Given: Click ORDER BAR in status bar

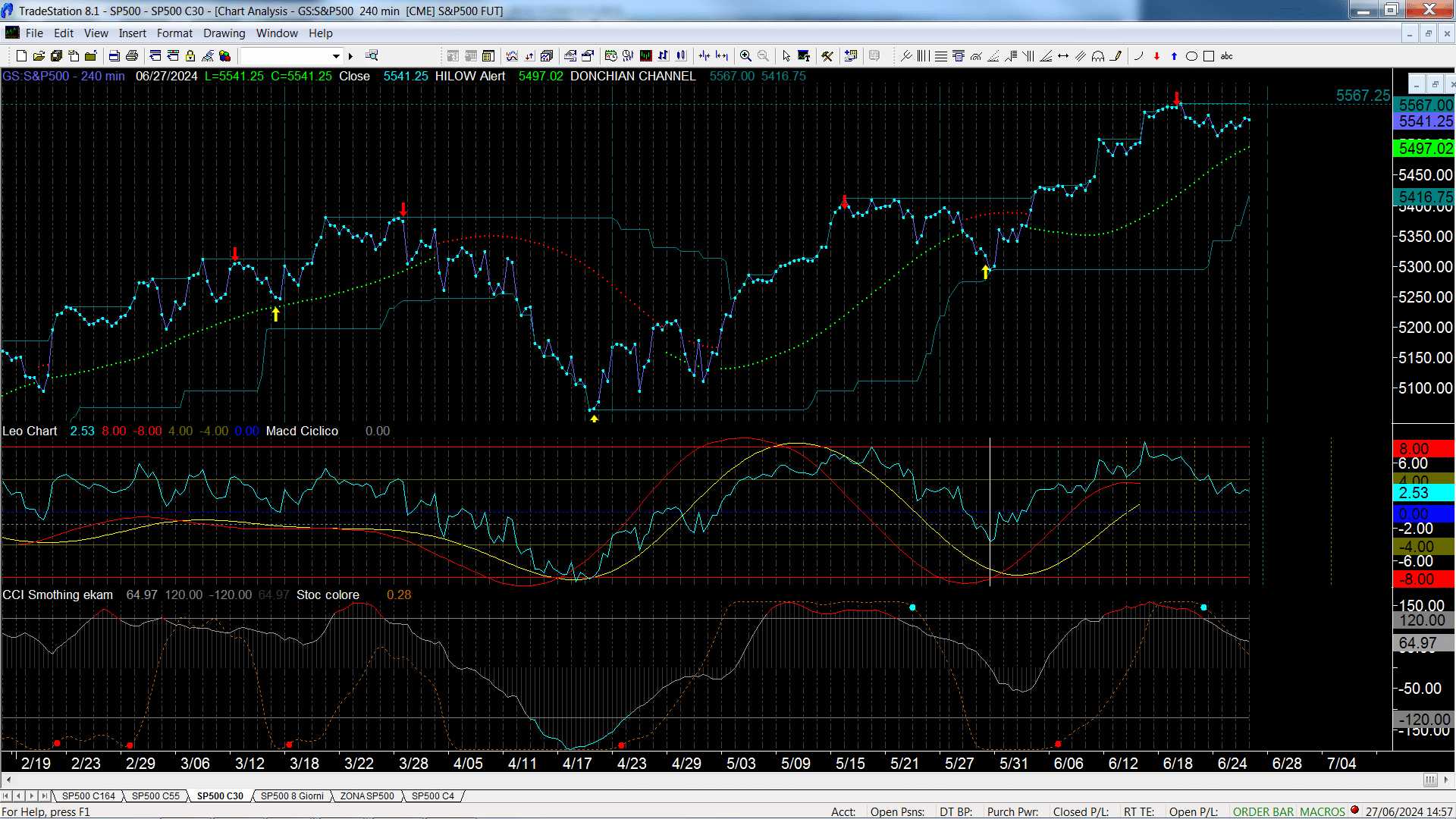Looking at the screenshot, I should point(1263,812).
